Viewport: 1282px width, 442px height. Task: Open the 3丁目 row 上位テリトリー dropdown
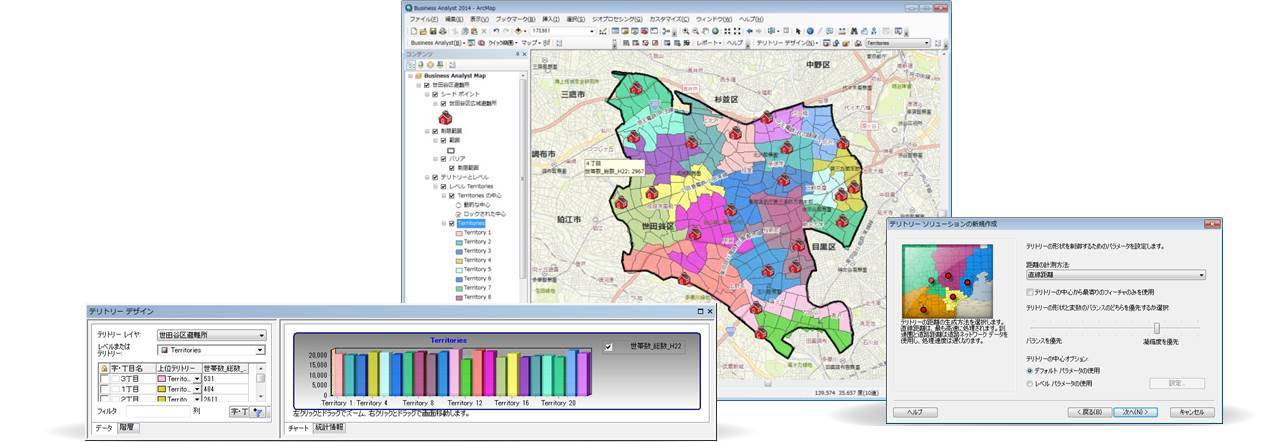197,378
